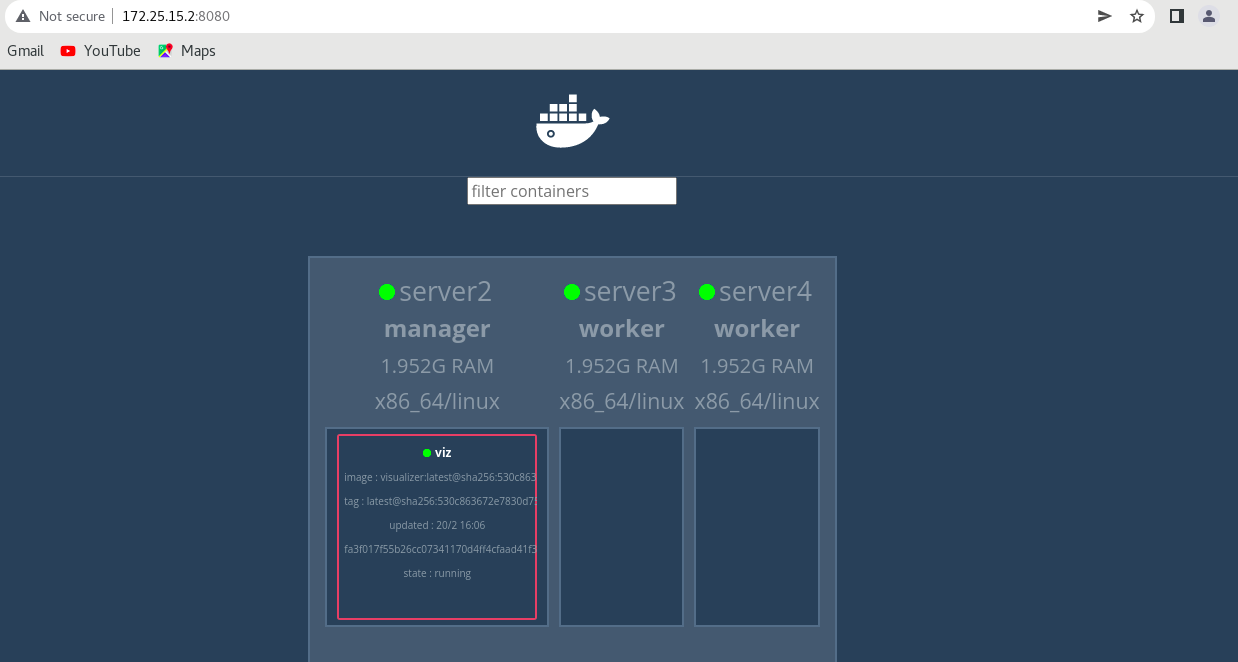Screen dimensions: 1238x662
Task: Click server2's x86_64/linux text
Action: click(x=437, y=402)
